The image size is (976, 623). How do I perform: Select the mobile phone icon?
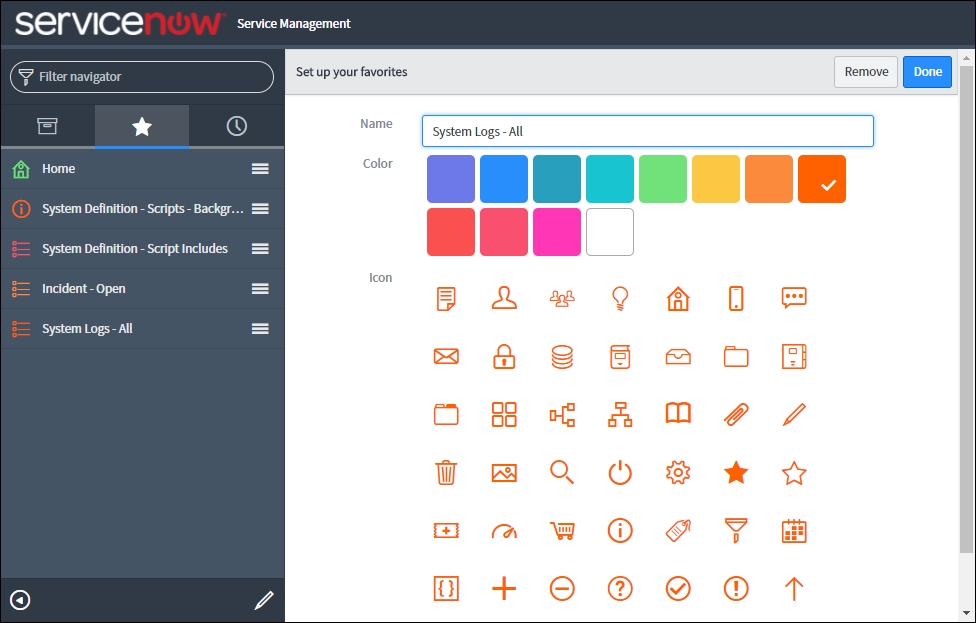(736, 298)
